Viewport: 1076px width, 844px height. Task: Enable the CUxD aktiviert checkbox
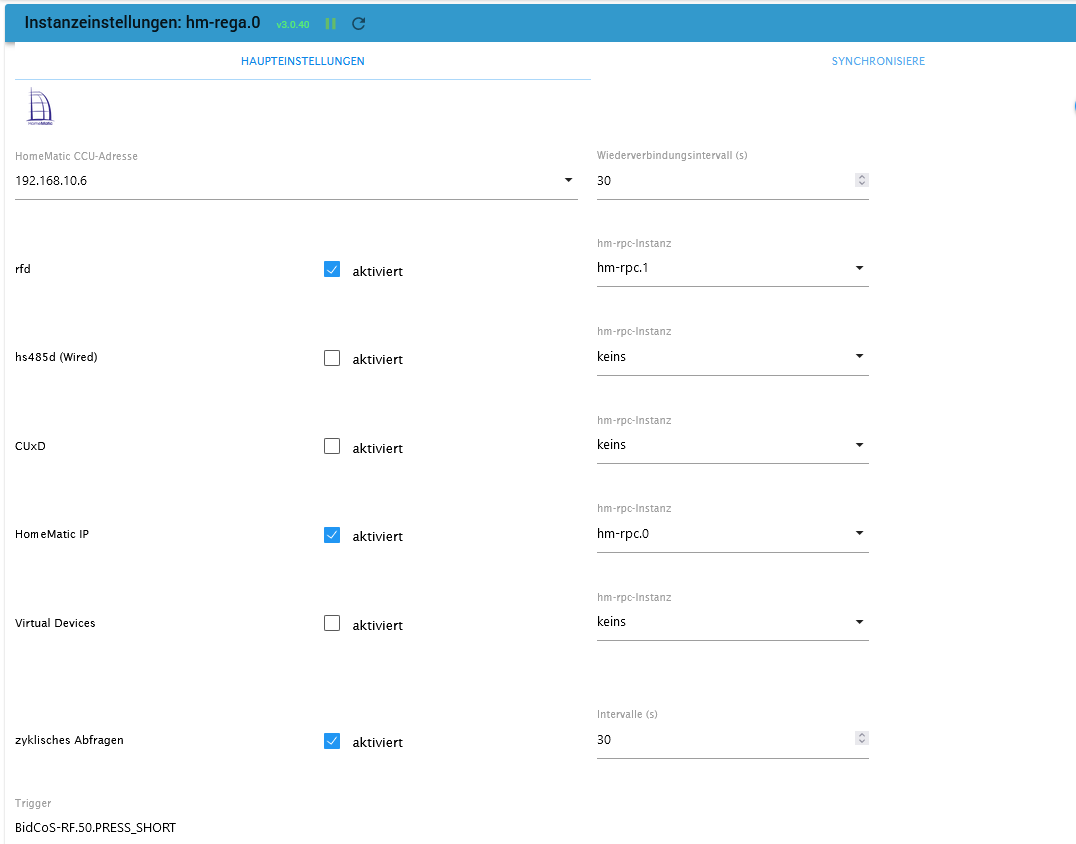coord(332,447)
